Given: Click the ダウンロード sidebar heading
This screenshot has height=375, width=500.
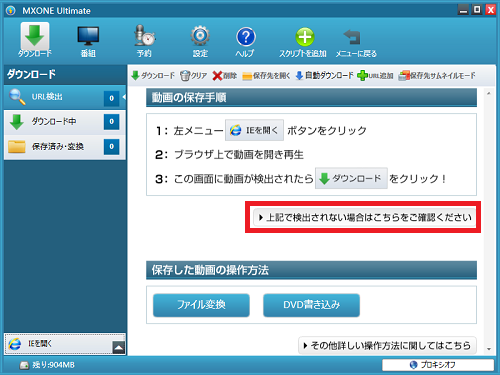Looking at the screenshot, I should pyautogui.click(x=31, y=74).
